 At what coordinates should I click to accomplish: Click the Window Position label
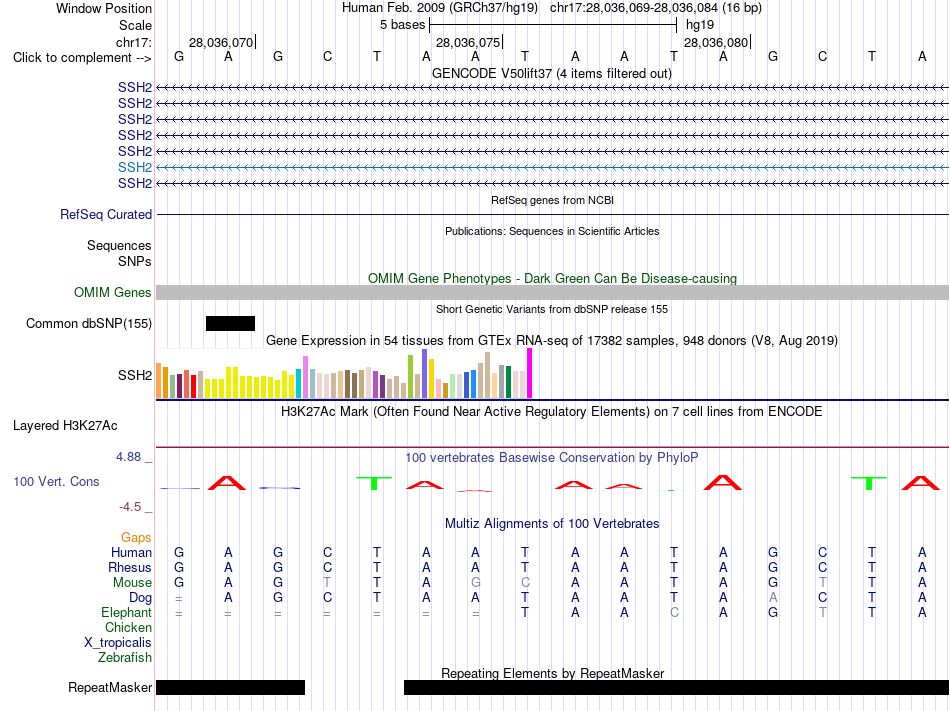click(x=104, y=8)
